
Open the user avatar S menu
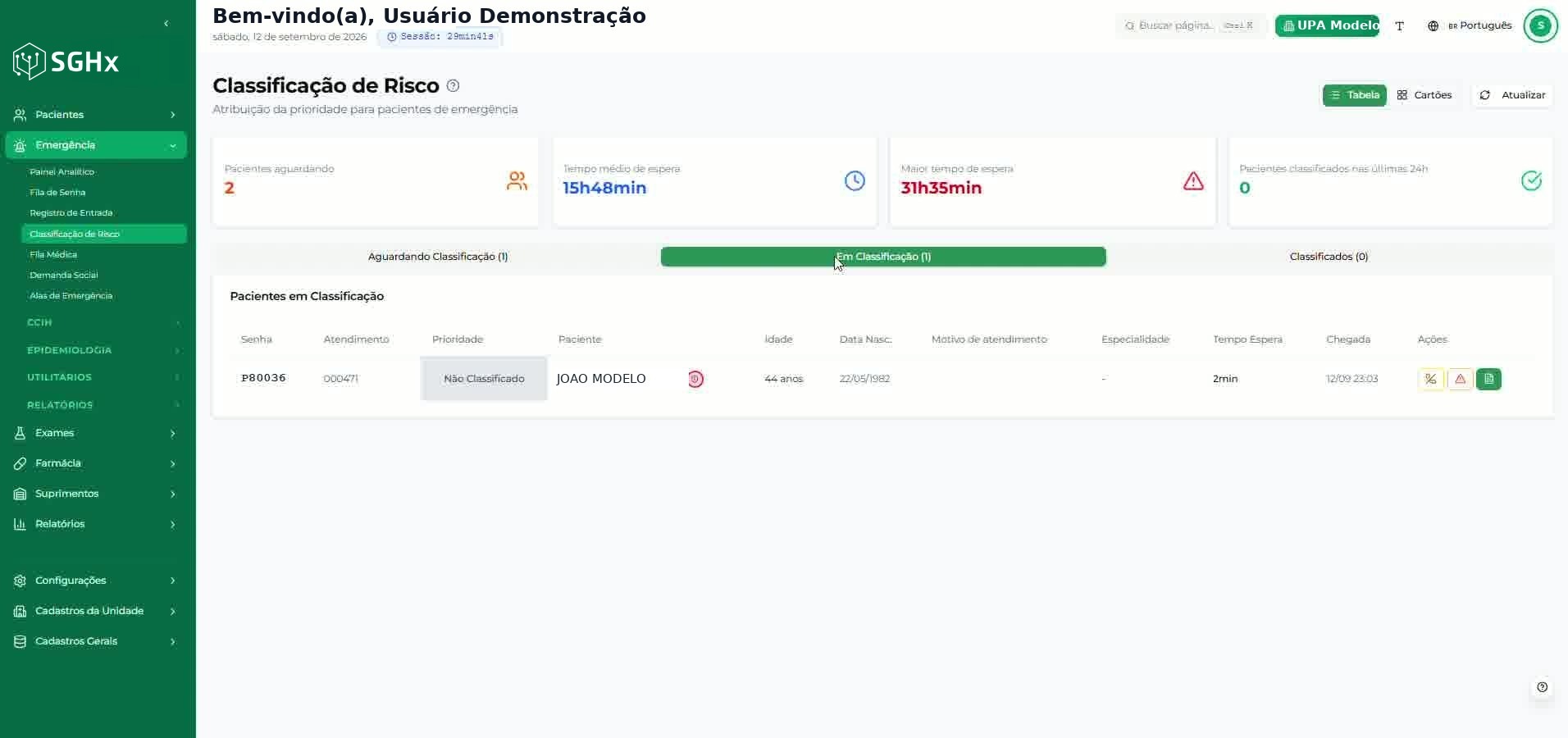pos(1540,25)
